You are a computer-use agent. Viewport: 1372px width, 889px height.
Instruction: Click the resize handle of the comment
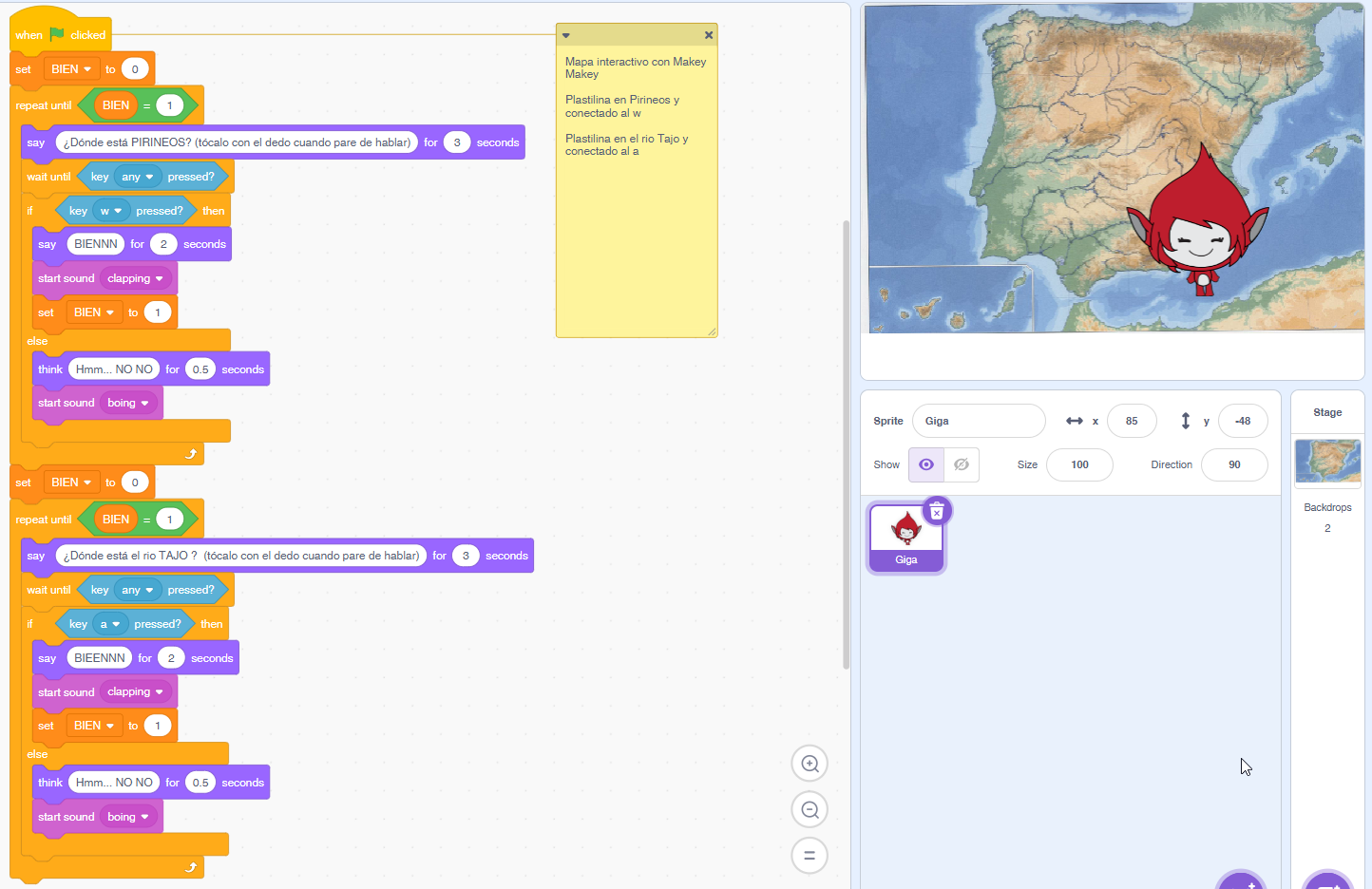[x=712, y=331]
